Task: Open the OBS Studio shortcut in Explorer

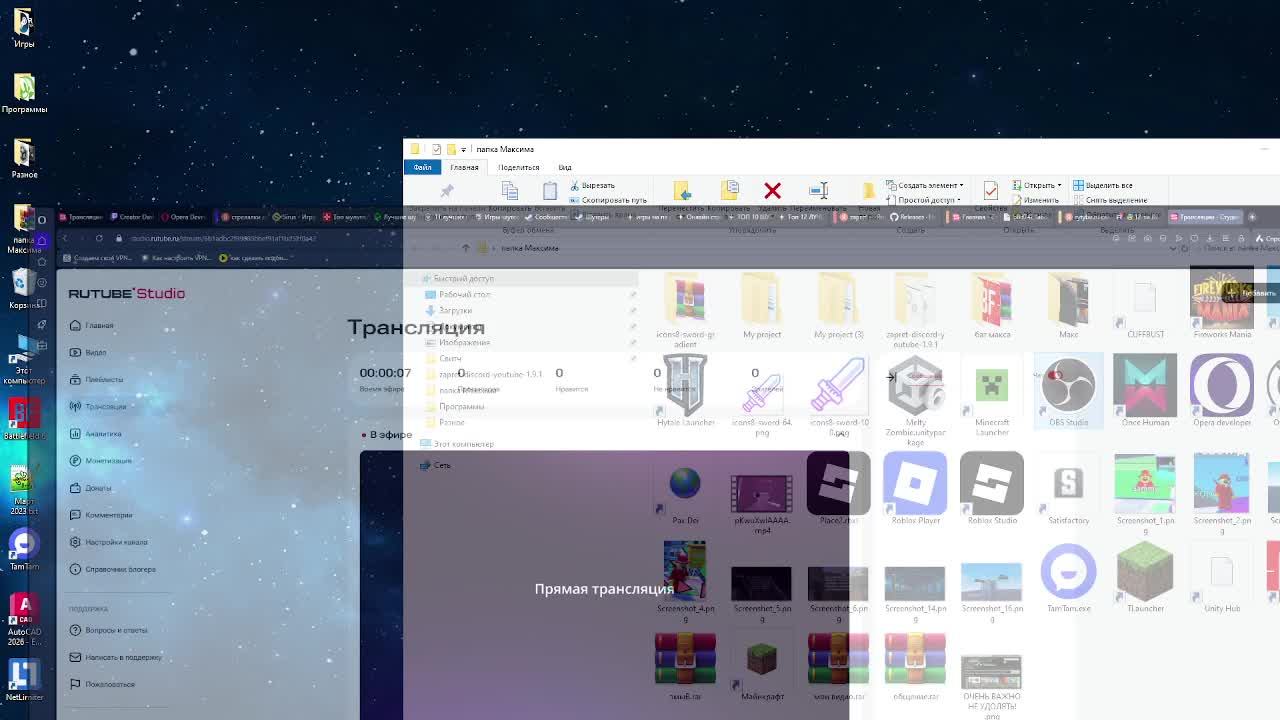Action: coord(1068,390)
